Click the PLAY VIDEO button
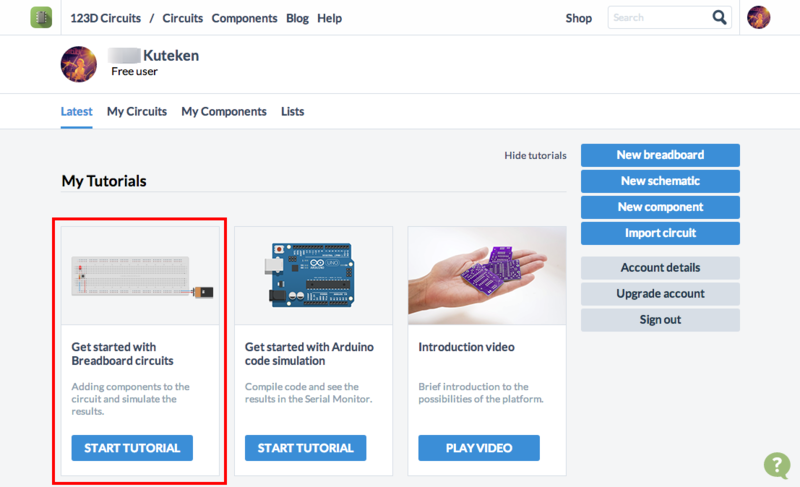The image size is (800, 487). (x=479, y=448)
